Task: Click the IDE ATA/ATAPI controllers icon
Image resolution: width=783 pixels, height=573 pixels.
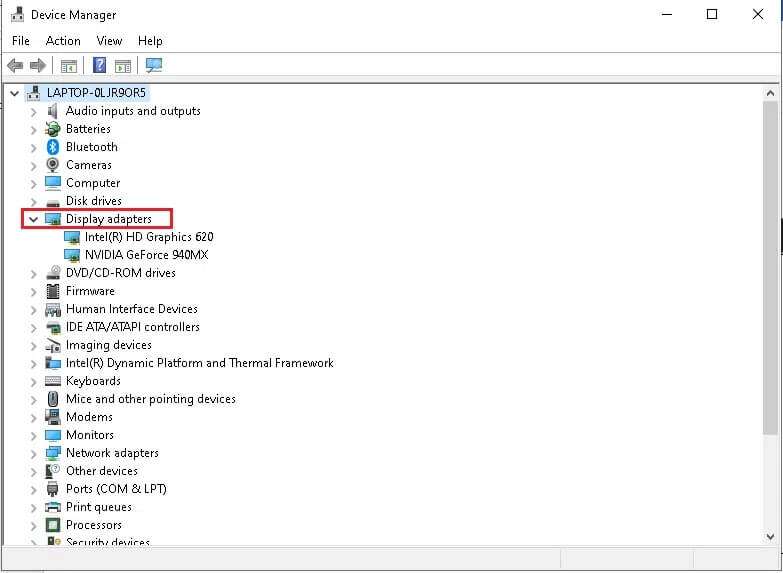Action: (53, 328)
